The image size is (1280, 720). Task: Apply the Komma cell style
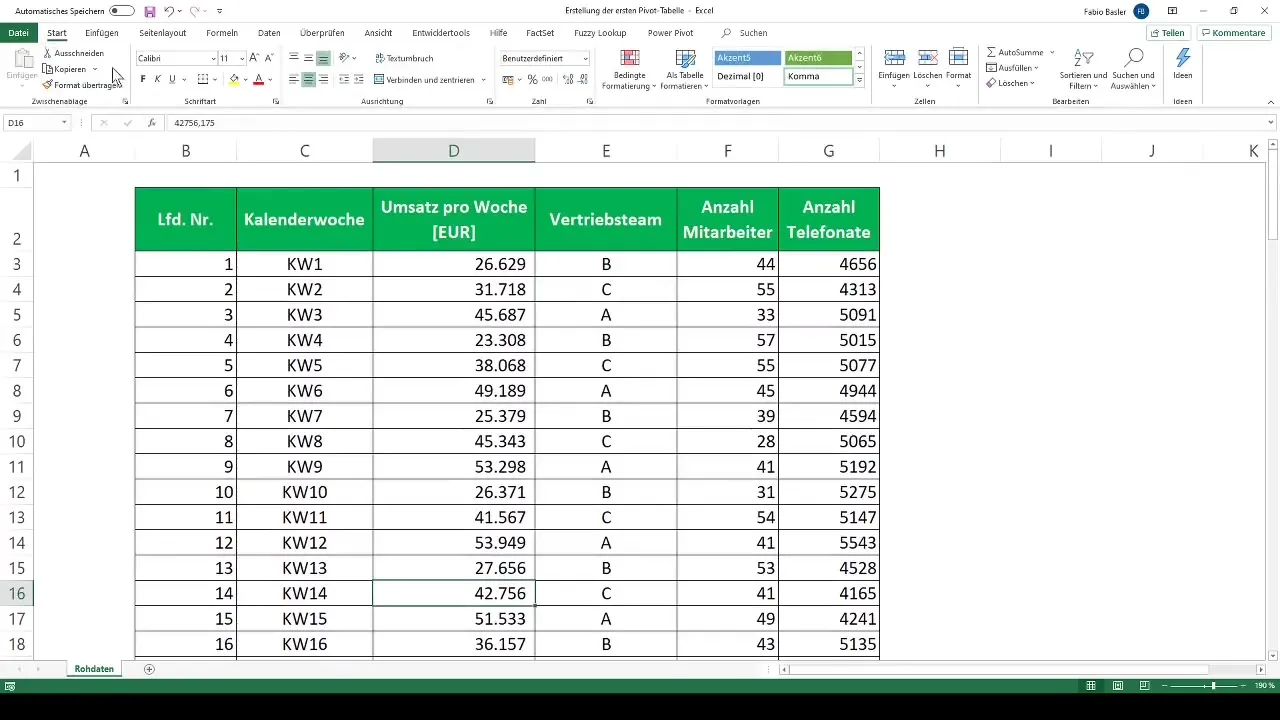(818, 76)
